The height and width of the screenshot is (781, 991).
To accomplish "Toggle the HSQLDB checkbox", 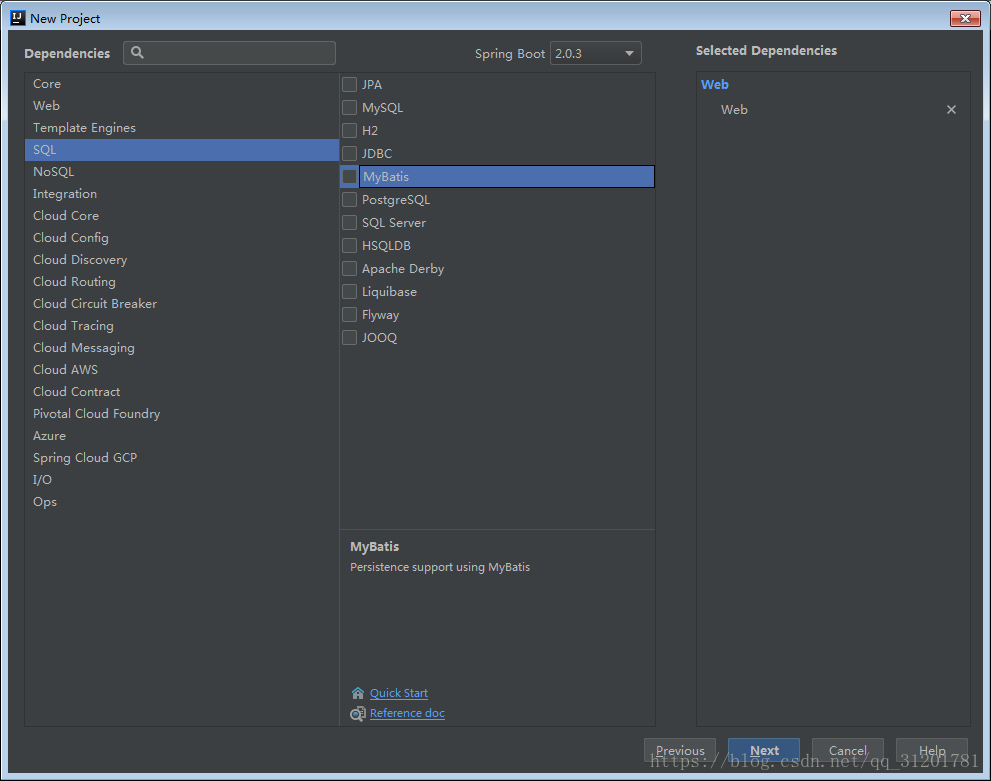I will (x=350, y=246).
